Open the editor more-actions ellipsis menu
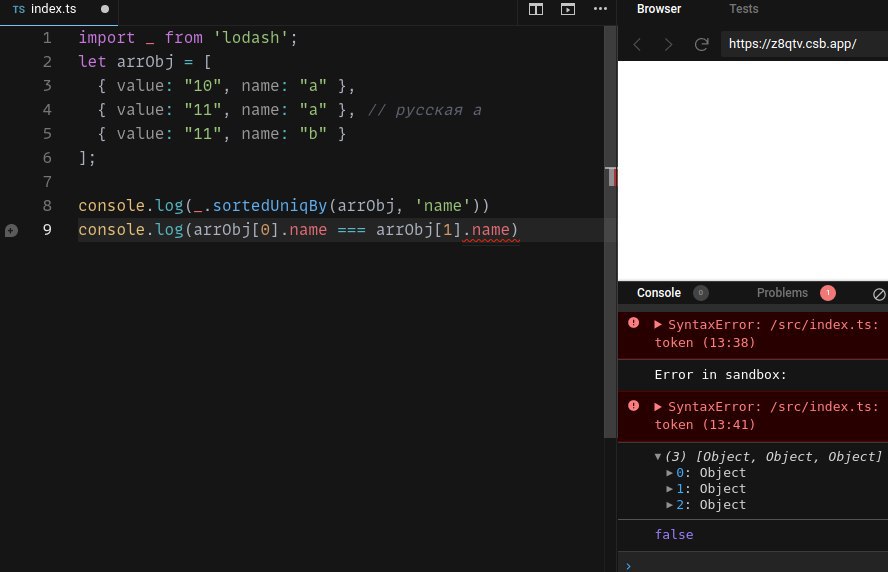888x572 pixels. pyautogui.click(x=600, y=9)
